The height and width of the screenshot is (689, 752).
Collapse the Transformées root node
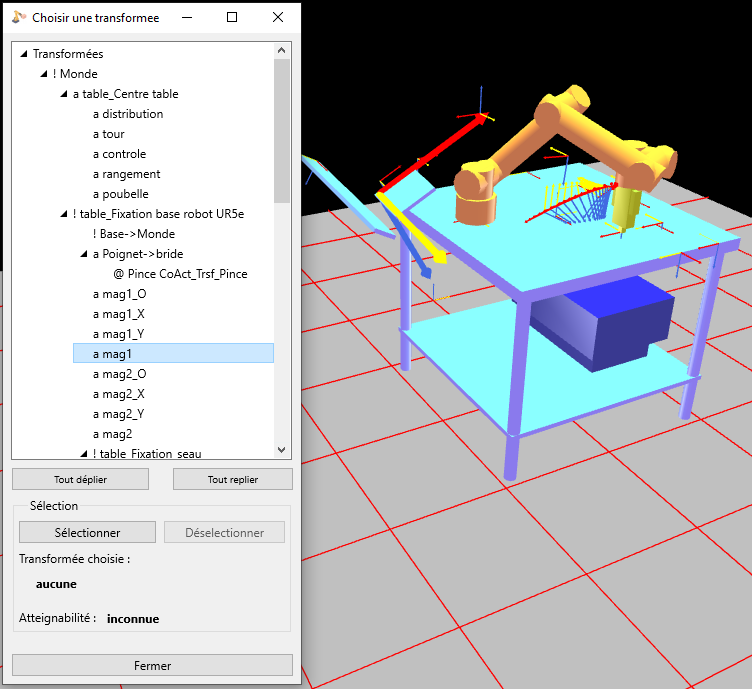point(23,54)
